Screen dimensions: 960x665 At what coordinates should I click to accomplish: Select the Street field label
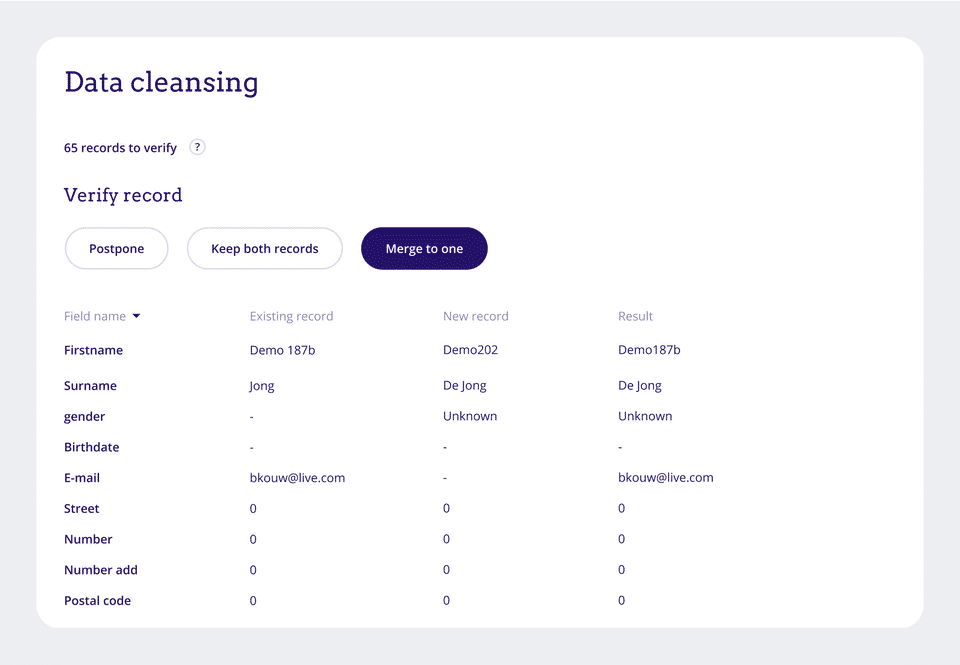81,508
